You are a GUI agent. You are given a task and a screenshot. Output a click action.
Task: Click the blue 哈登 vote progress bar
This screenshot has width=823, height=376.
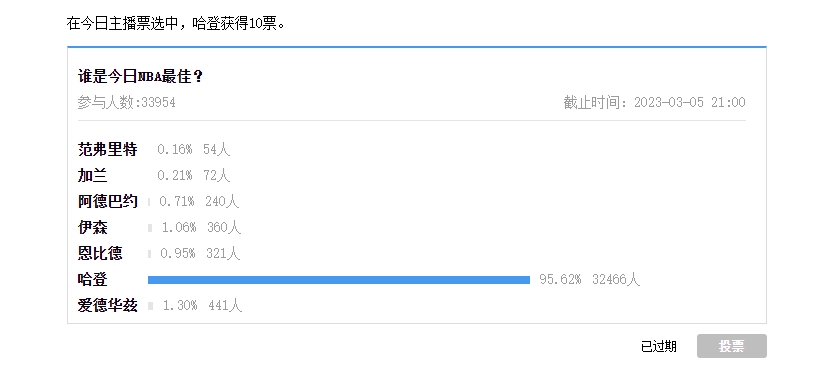point(339,280)
